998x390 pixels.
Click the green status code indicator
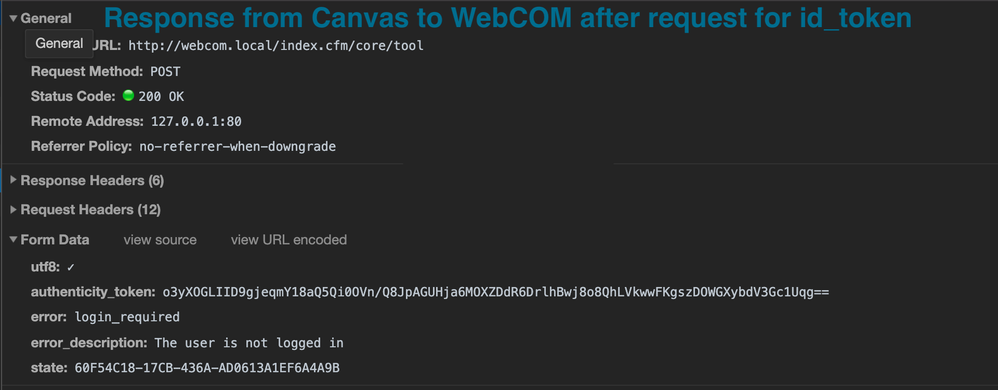coord(128,96)
